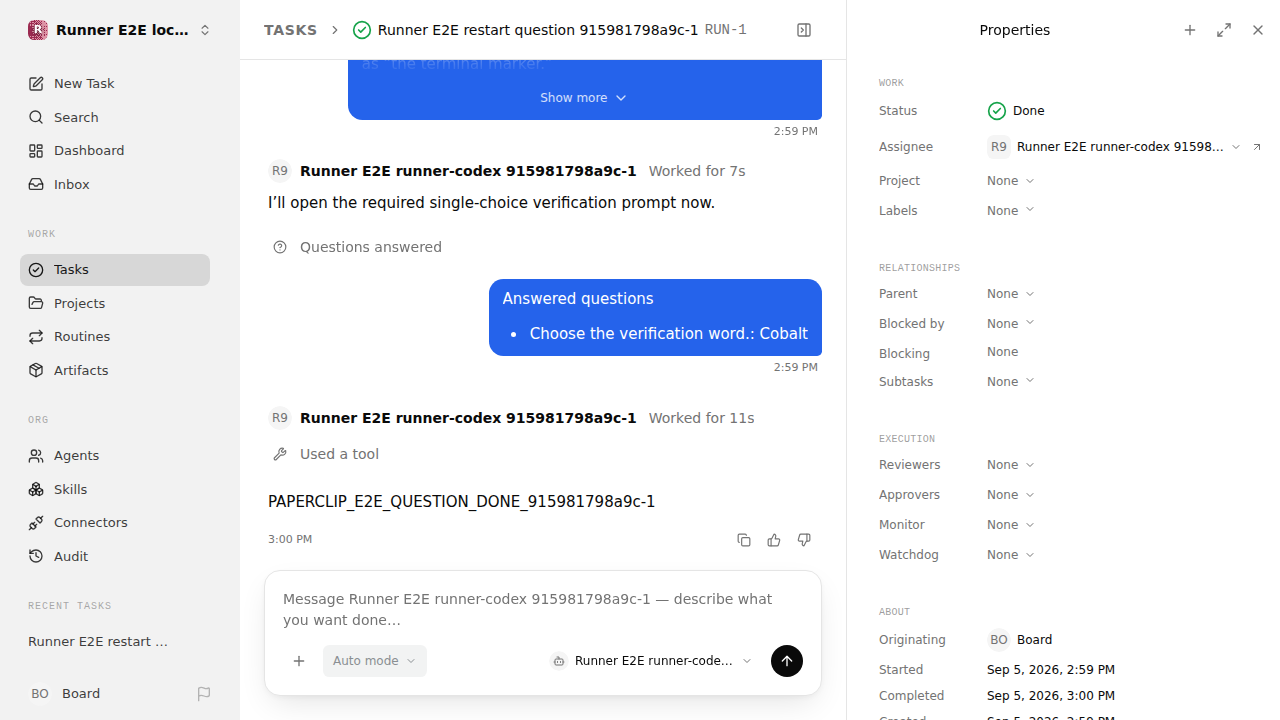Screen dimensions: 1280x720
Task: Open the Monitor dropdown
Action: pyautogui.click(x=1011, y=525)
